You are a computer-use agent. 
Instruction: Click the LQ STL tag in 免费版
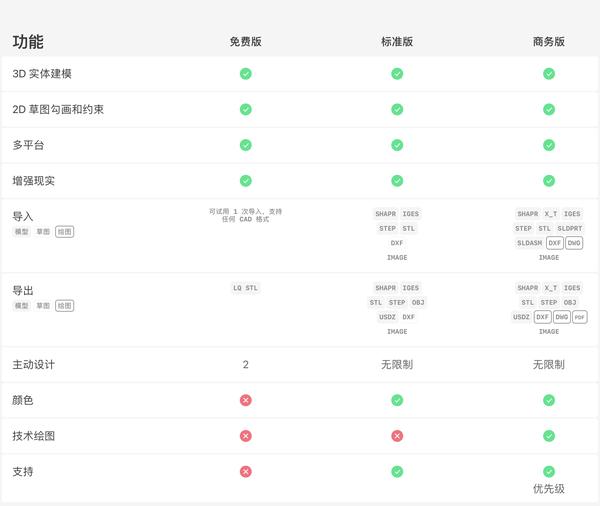245,288
